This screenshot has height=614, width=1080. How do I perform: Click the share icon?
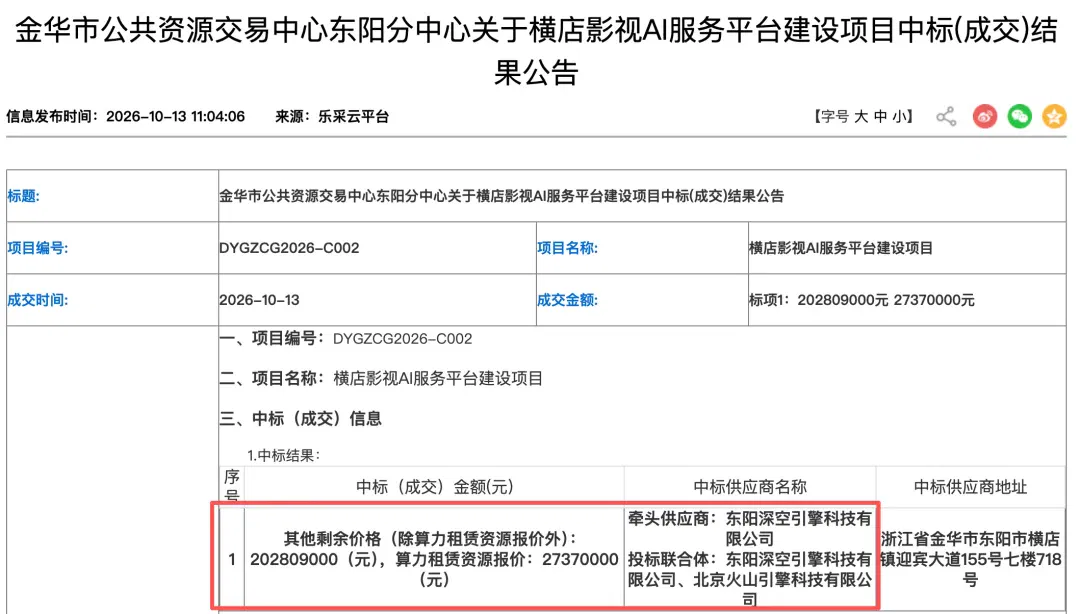(946, 116)
